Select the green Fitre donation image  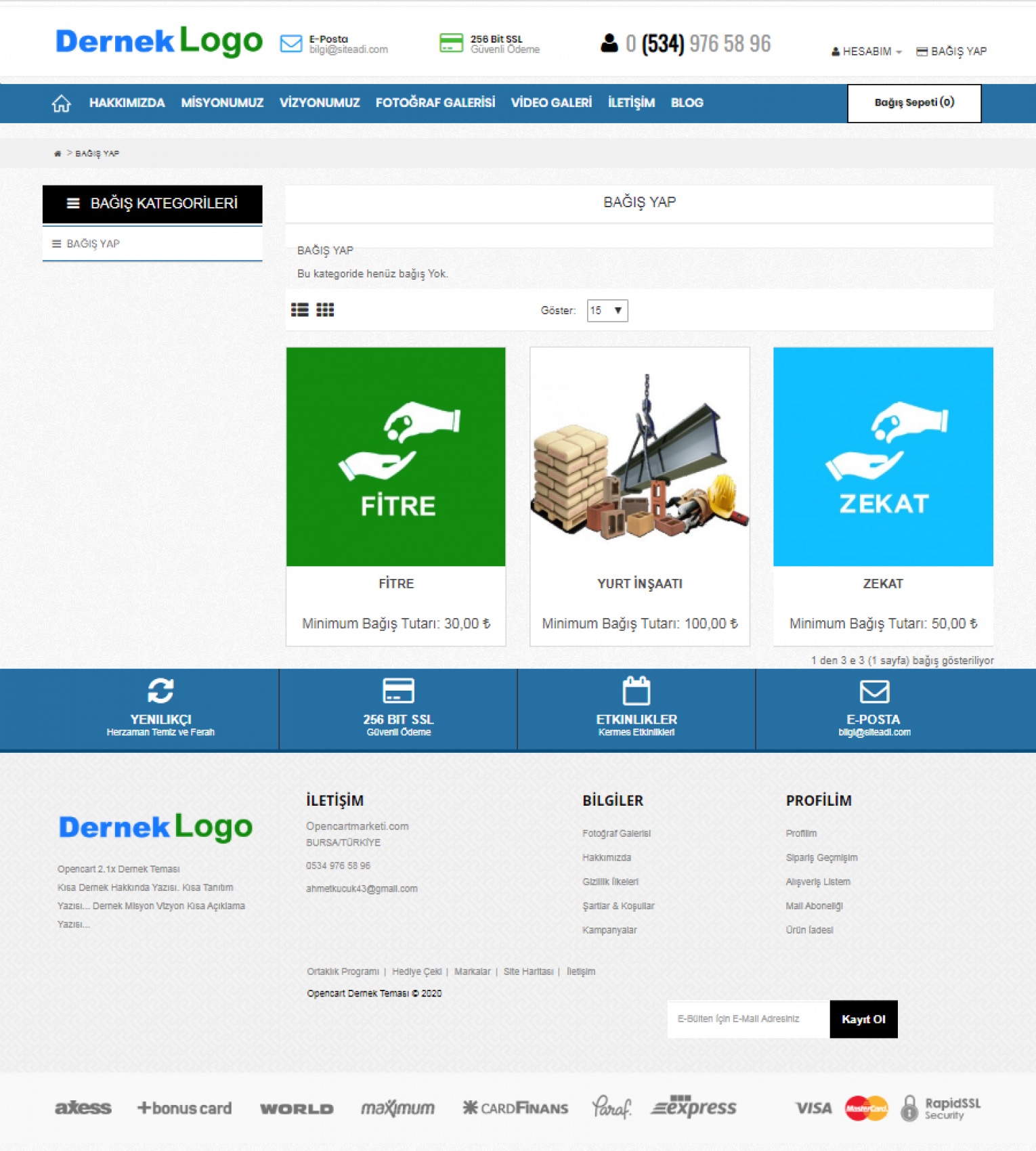click(395, 457)
